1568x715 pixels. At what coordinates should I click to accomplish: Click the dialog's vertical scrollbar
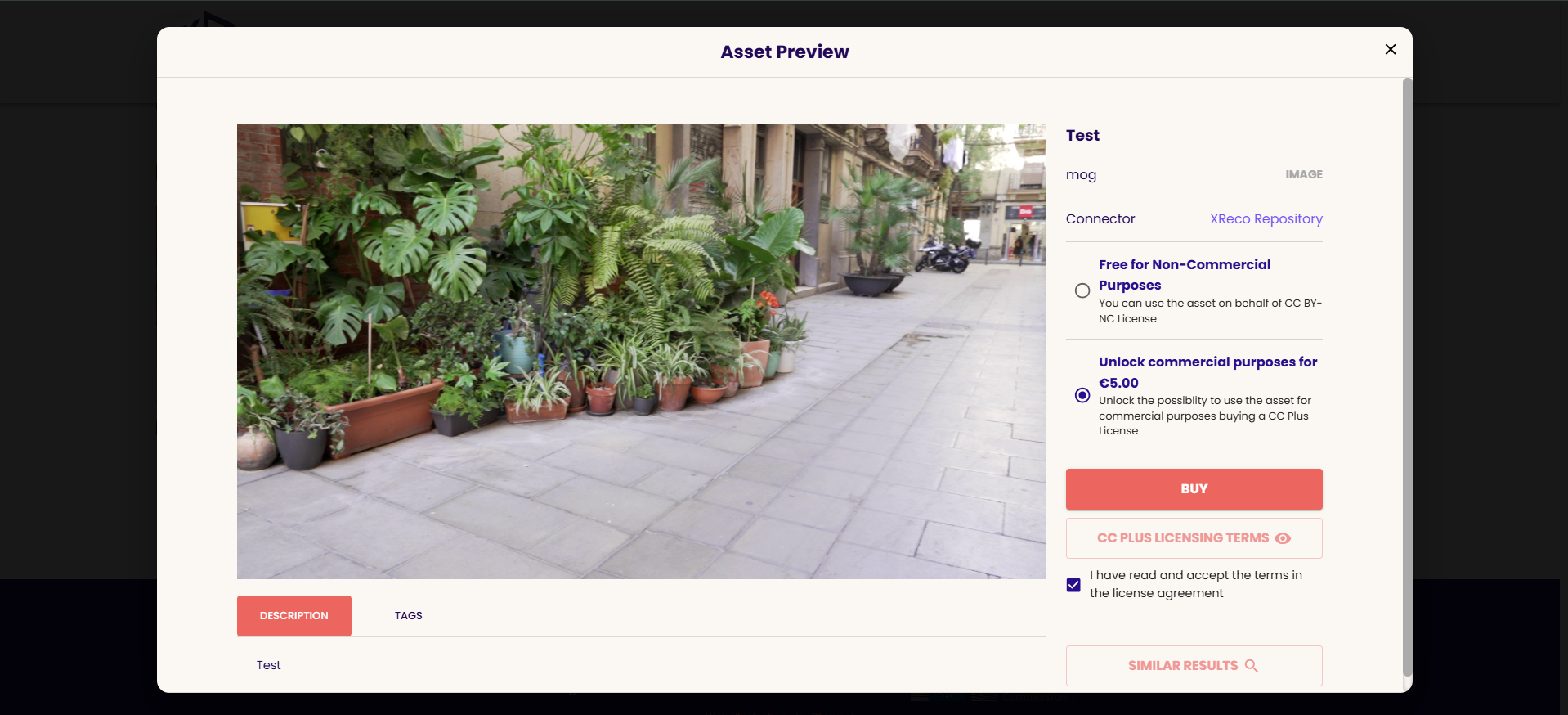point(1407,376)
